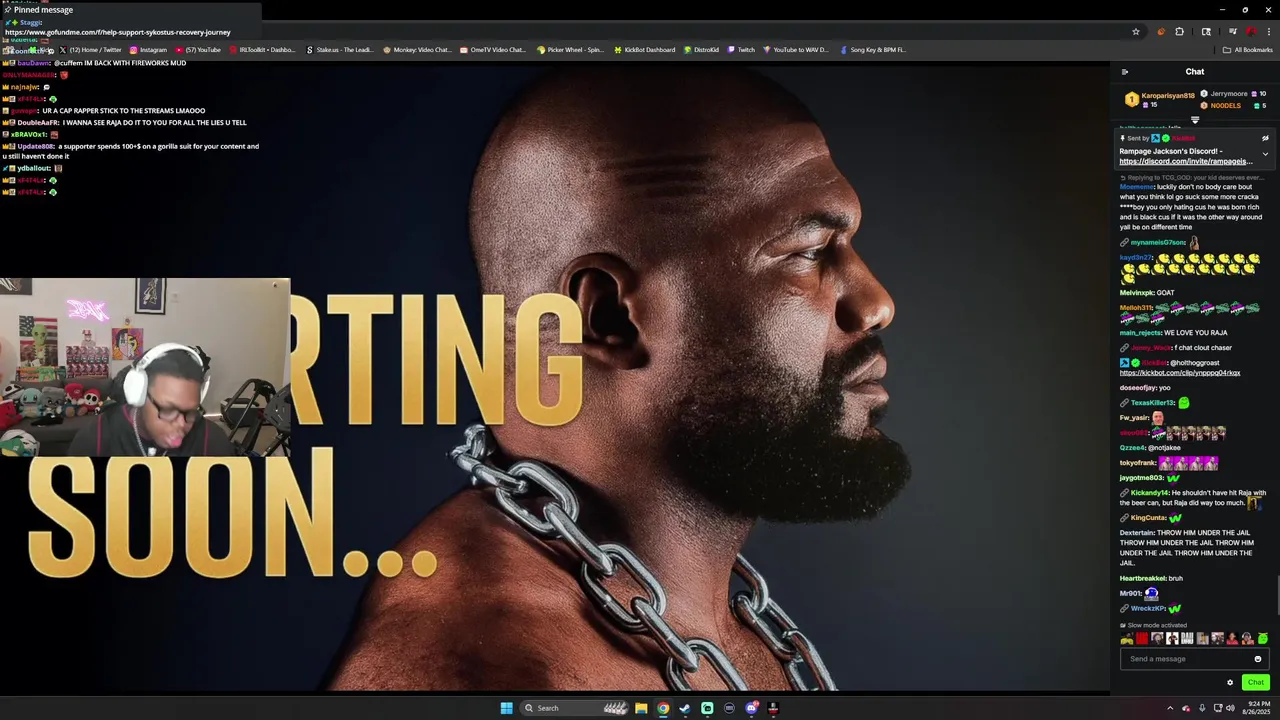
Task: Send message with green Chat button
Action: click(1256, 682)
